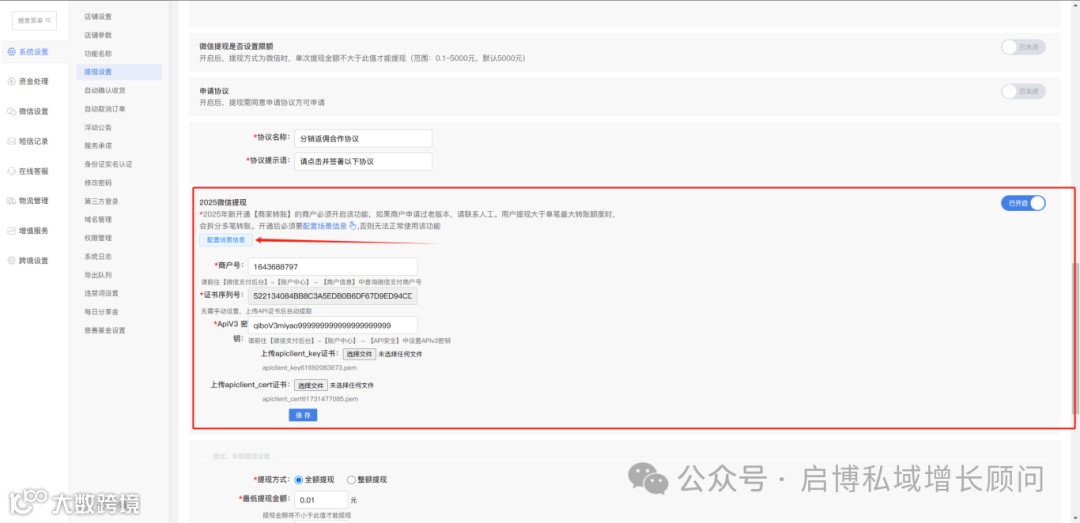Click the envelope icon beside 短信记录
1080x523 pixels.
[x=11, y=141]
